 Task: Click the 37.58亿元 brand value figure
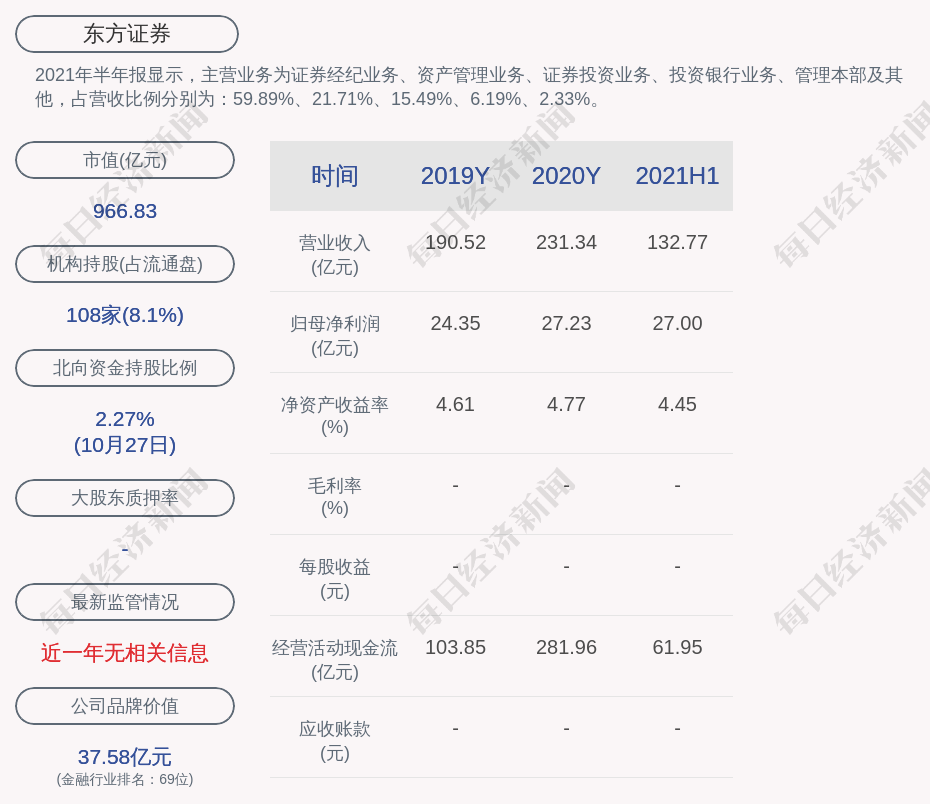[x=125, y=757]
